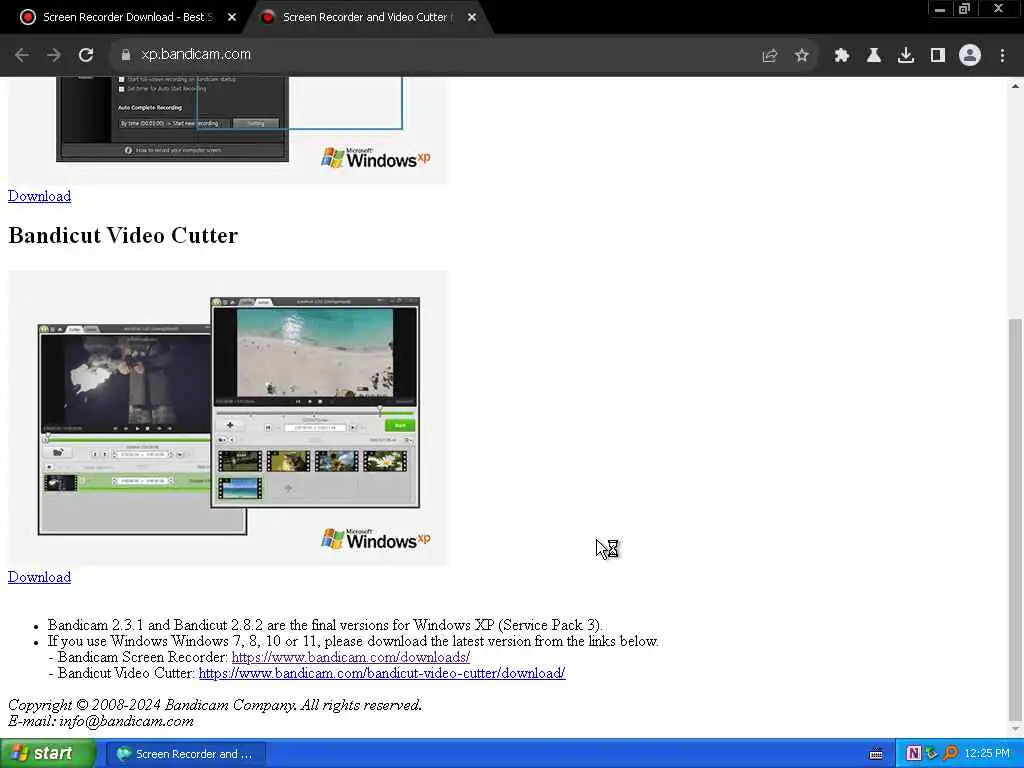Click Copyright 2008-2024 Bandicam Company text
The image size is (1024, 768).
pos(216,705)
